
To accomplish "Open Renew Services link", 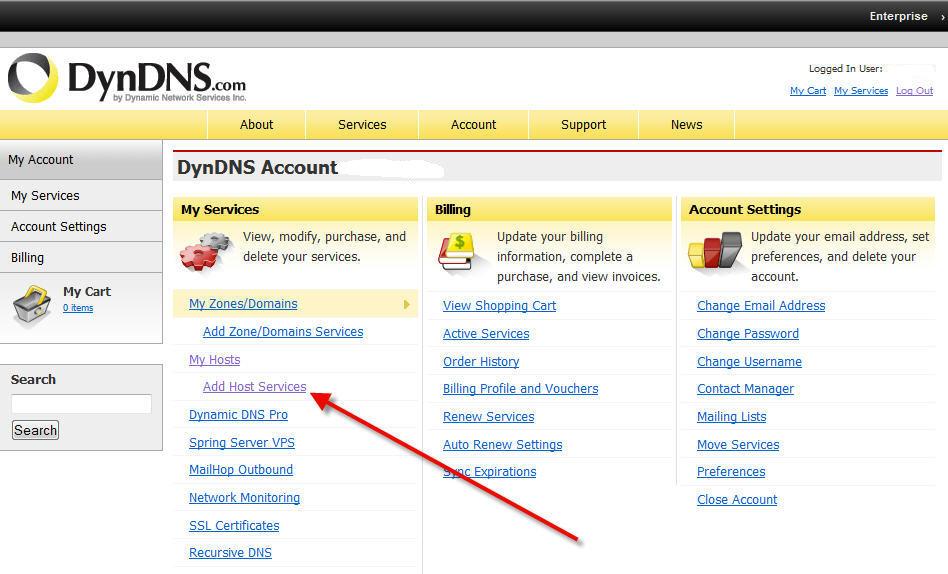I will [489, 417].
